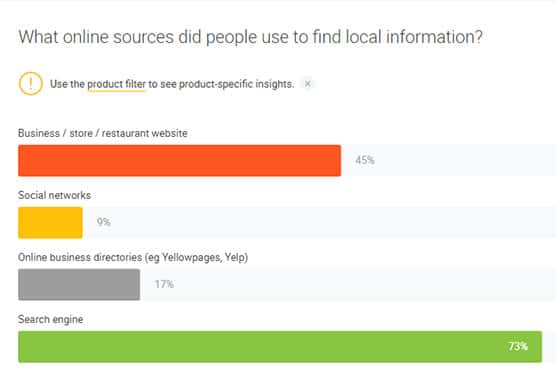Click the gray online directories bar

pyautogui.click(x=79, y=284)
